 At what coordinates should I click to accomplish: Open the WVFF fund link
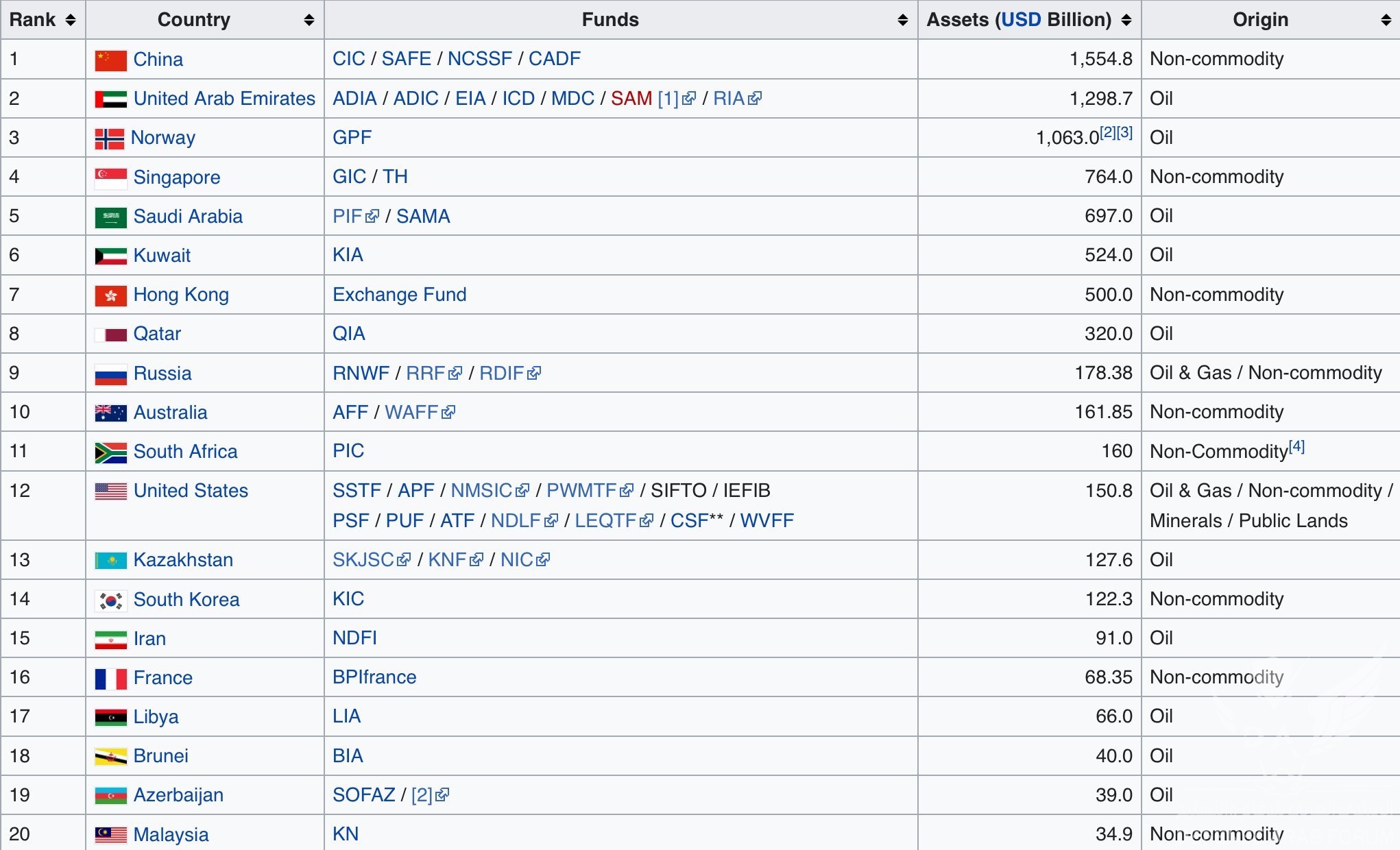[767, 521]
